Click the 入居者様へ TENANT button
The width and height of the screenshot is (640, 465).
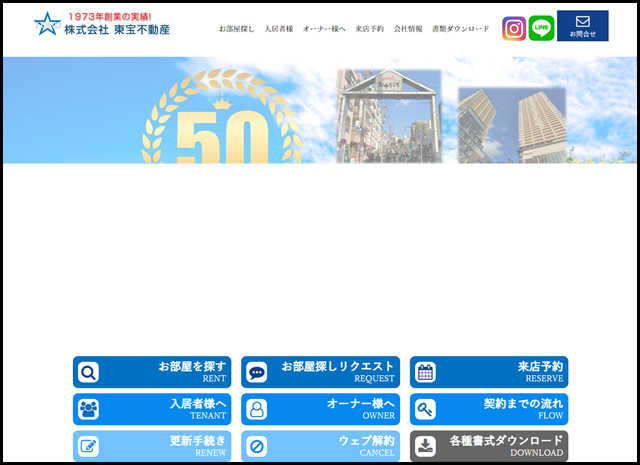coord(152,409)
